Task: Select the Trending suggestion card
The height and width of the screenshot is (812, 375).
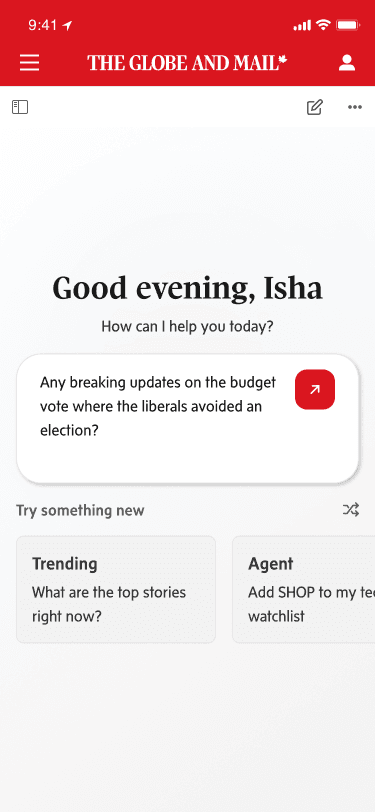Action: tap(116, 589)
